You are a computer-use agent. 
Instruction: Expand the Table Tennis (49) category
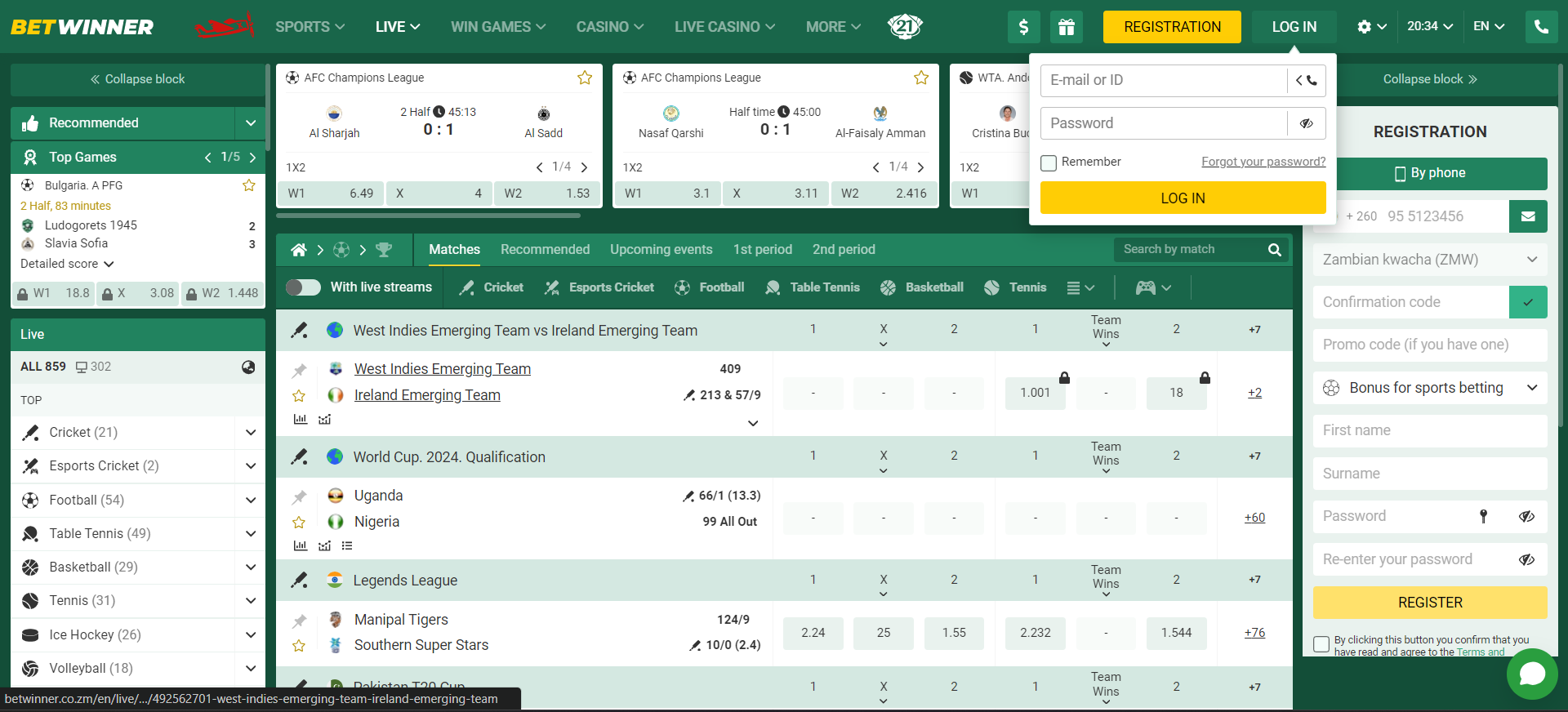tap(251, 534)
